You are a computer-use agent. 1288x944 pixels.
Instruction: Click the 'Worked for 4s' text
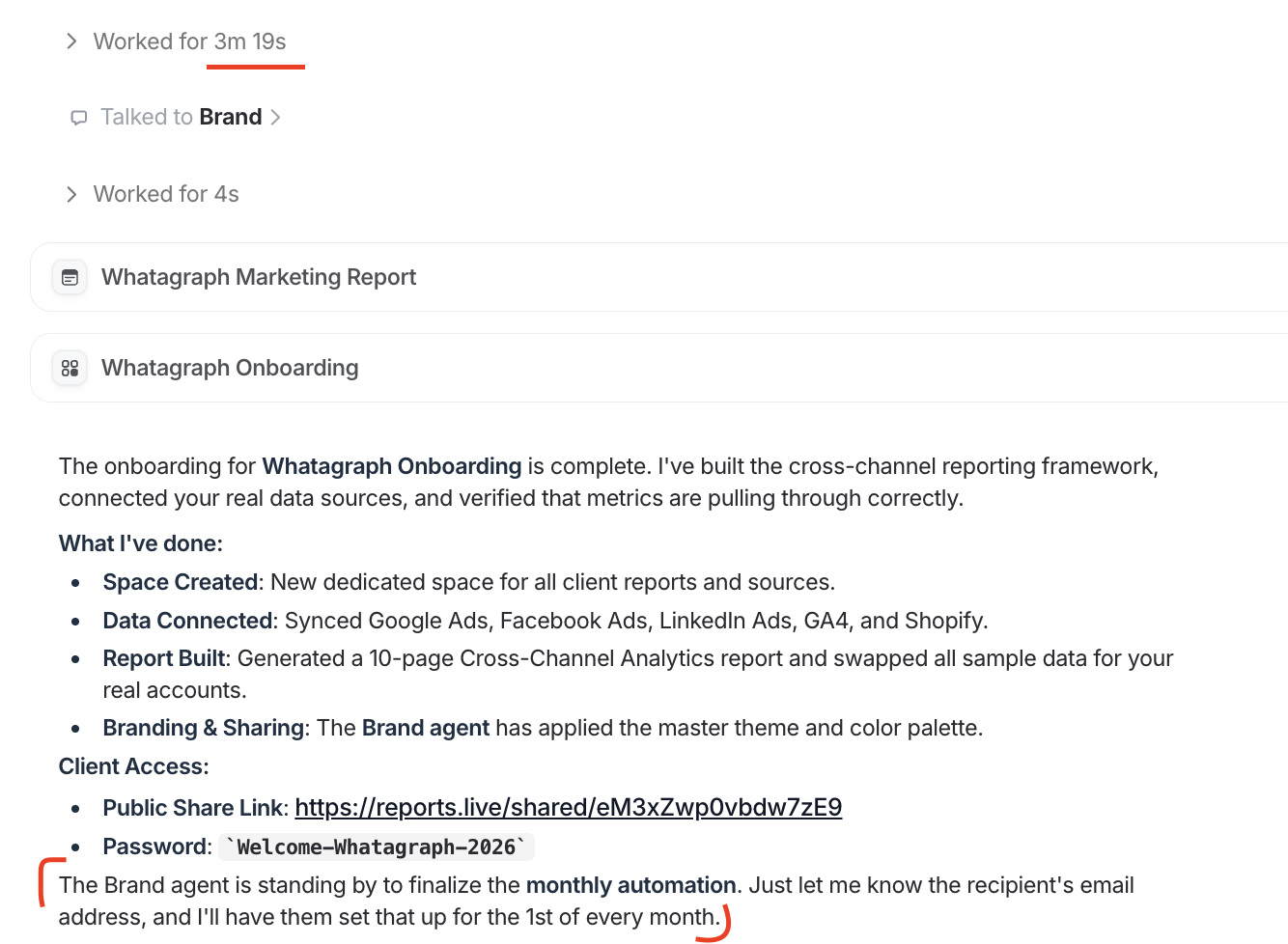pos(166,194)
